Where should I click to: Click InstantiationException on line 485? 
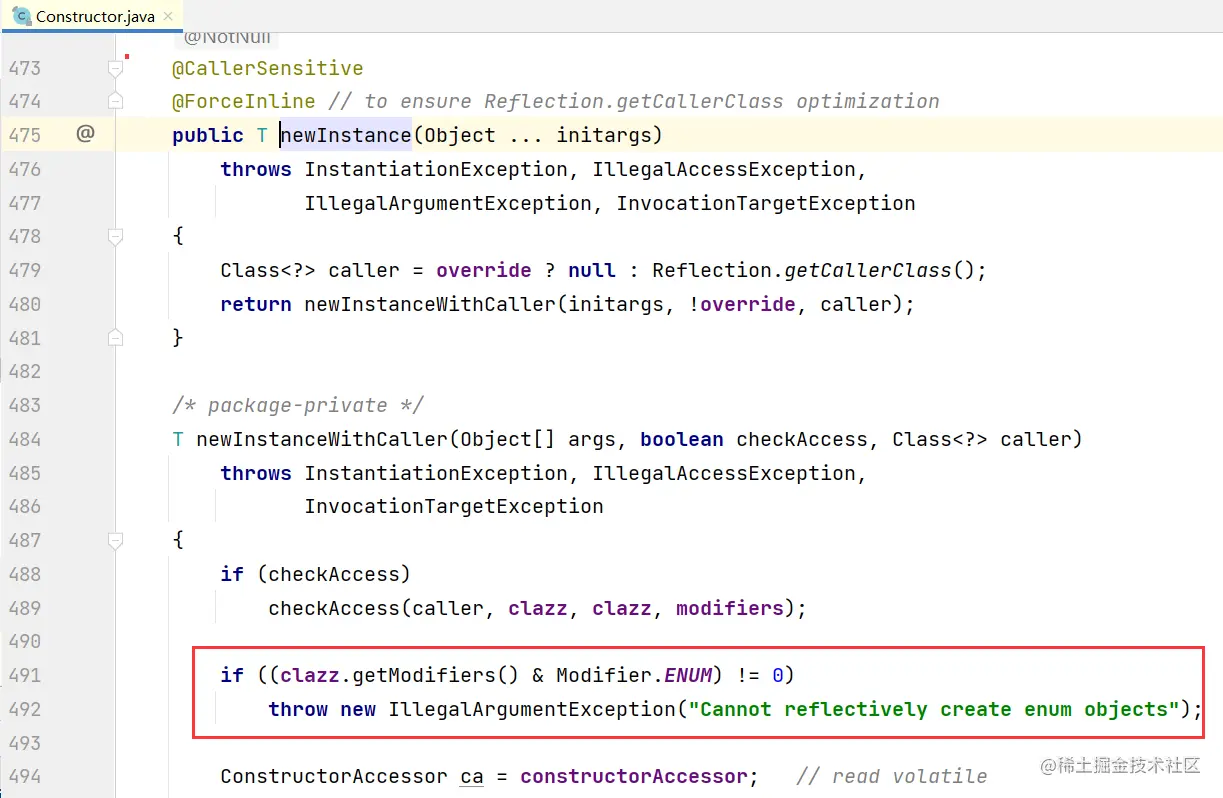pyautogui.click(x=436, y=473)
